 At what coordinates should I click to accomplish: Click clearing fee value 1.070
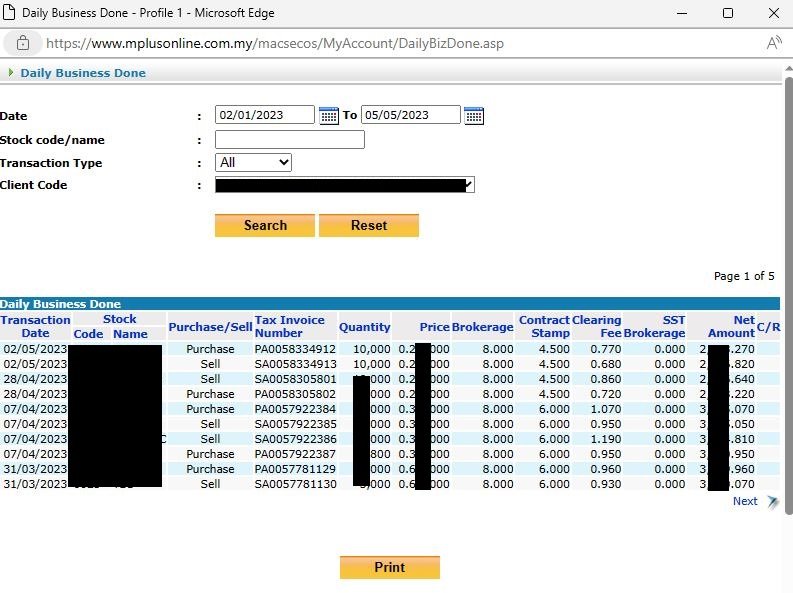(605, 409)
